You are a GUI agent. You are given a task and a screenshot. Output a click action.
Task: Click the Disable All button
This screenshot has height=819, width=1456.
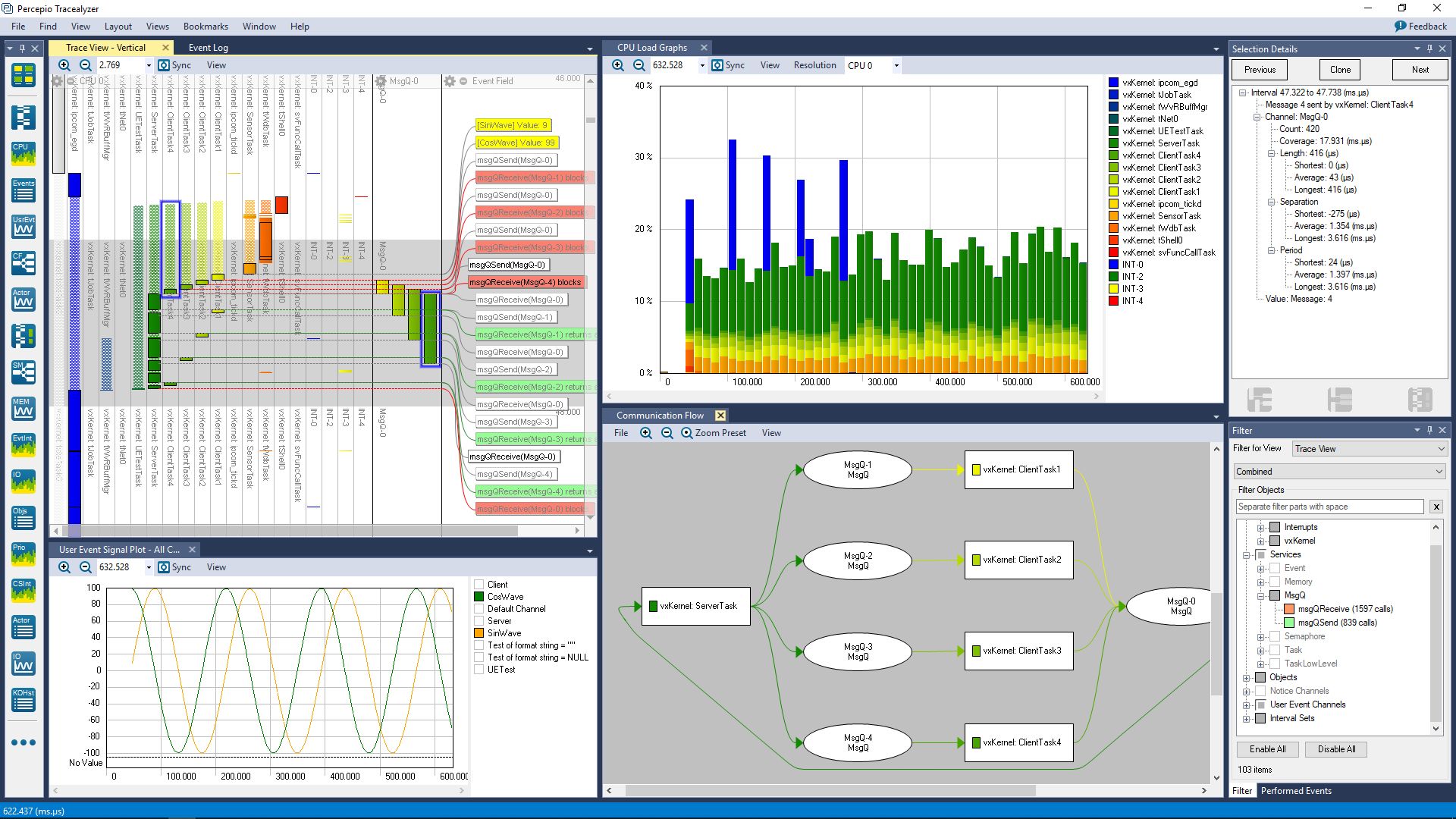click(1335, 749)
